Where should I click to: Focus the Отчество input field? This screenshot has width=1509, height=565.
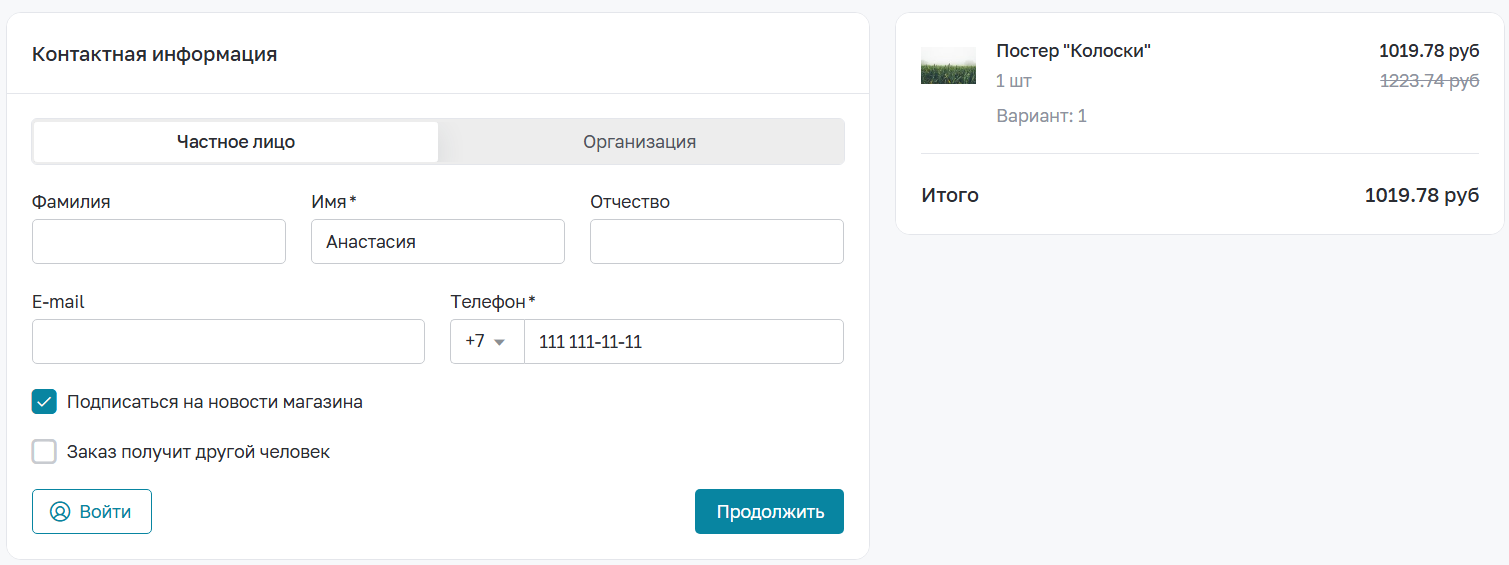click(717, 242)
